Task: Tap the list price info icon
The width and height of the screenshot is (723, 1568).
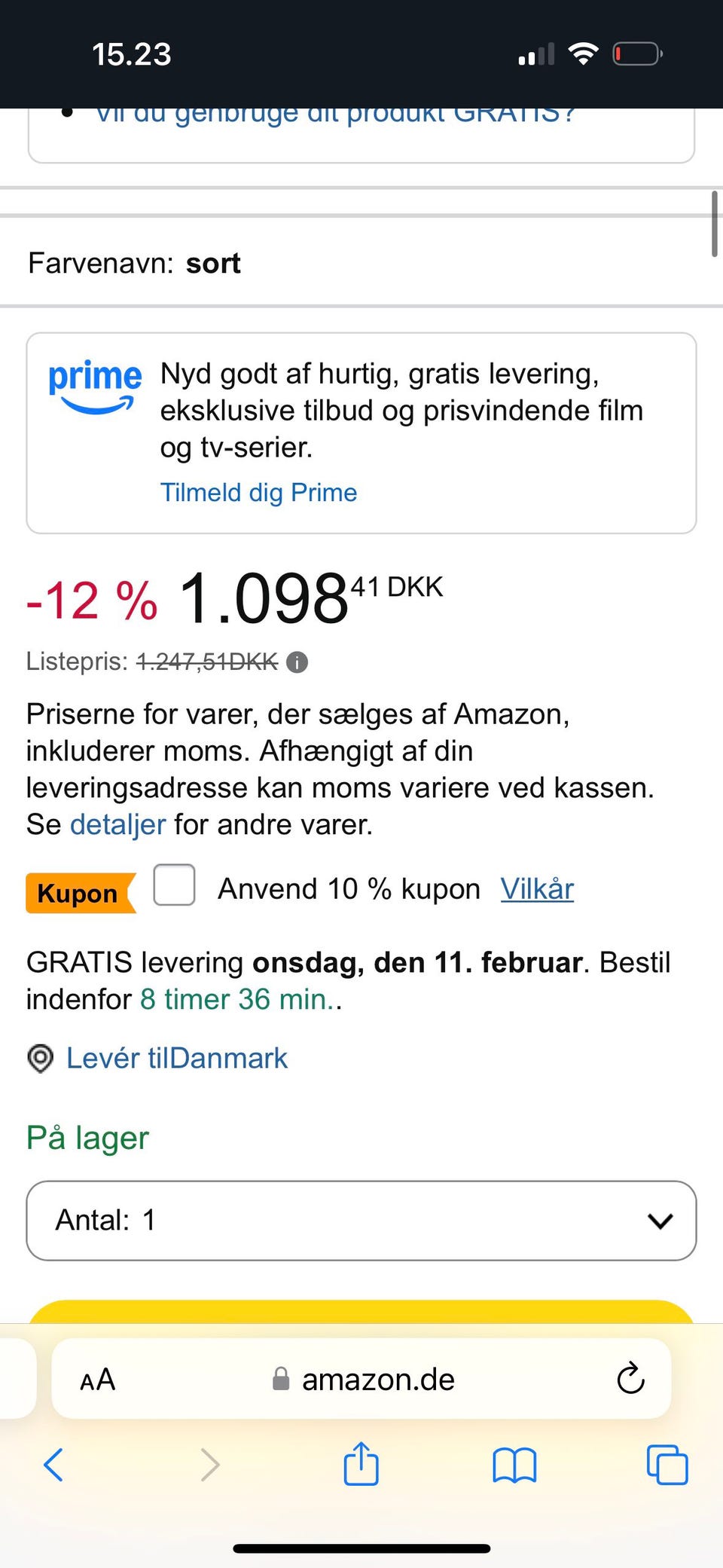Action: (x=297, y=662)
